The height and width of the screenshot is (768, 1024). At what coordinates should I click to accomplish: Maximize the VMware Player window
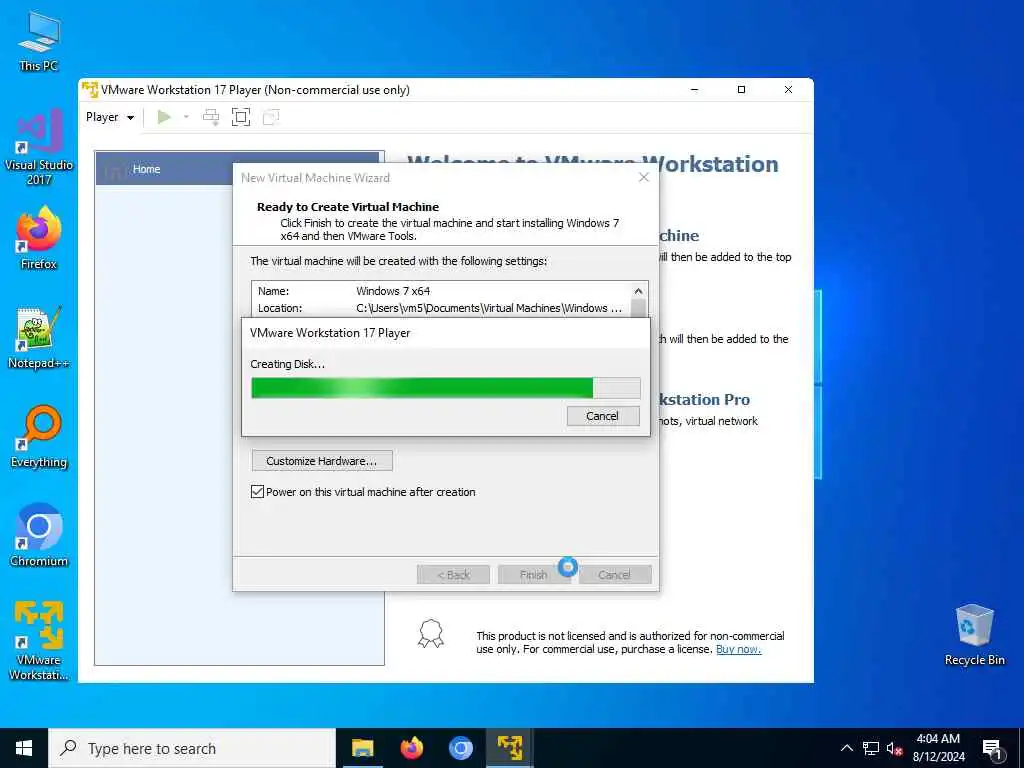pyautogui.click(x=741, y=89)
